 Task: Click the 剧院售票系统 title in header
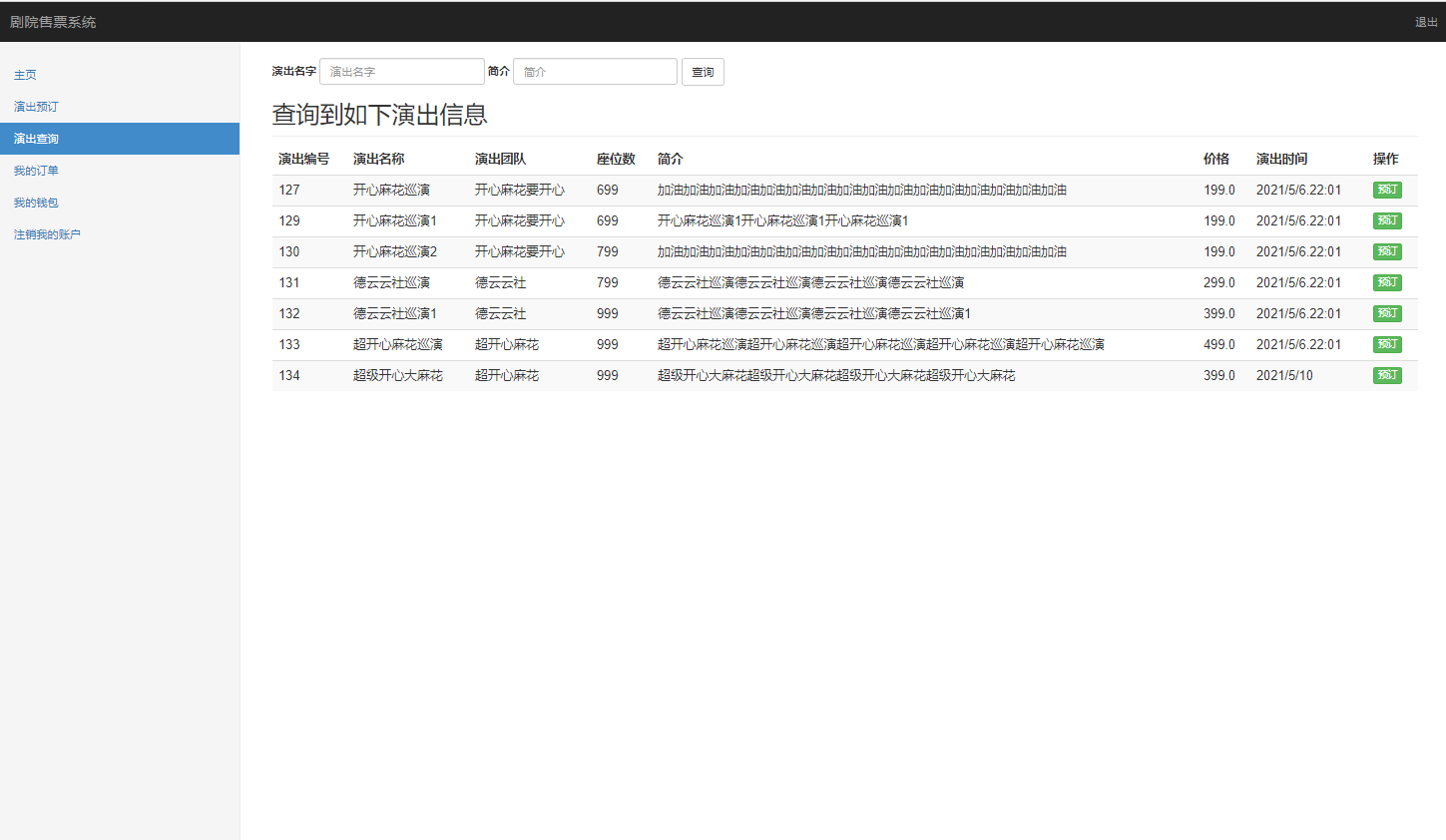point(55,20)
